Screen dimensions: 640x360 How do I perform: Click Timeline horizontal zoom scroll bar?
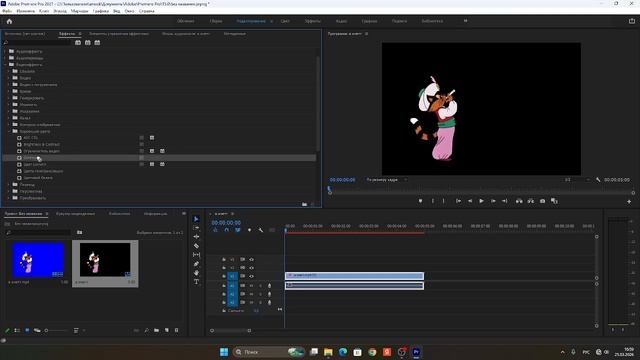point(231,331)
